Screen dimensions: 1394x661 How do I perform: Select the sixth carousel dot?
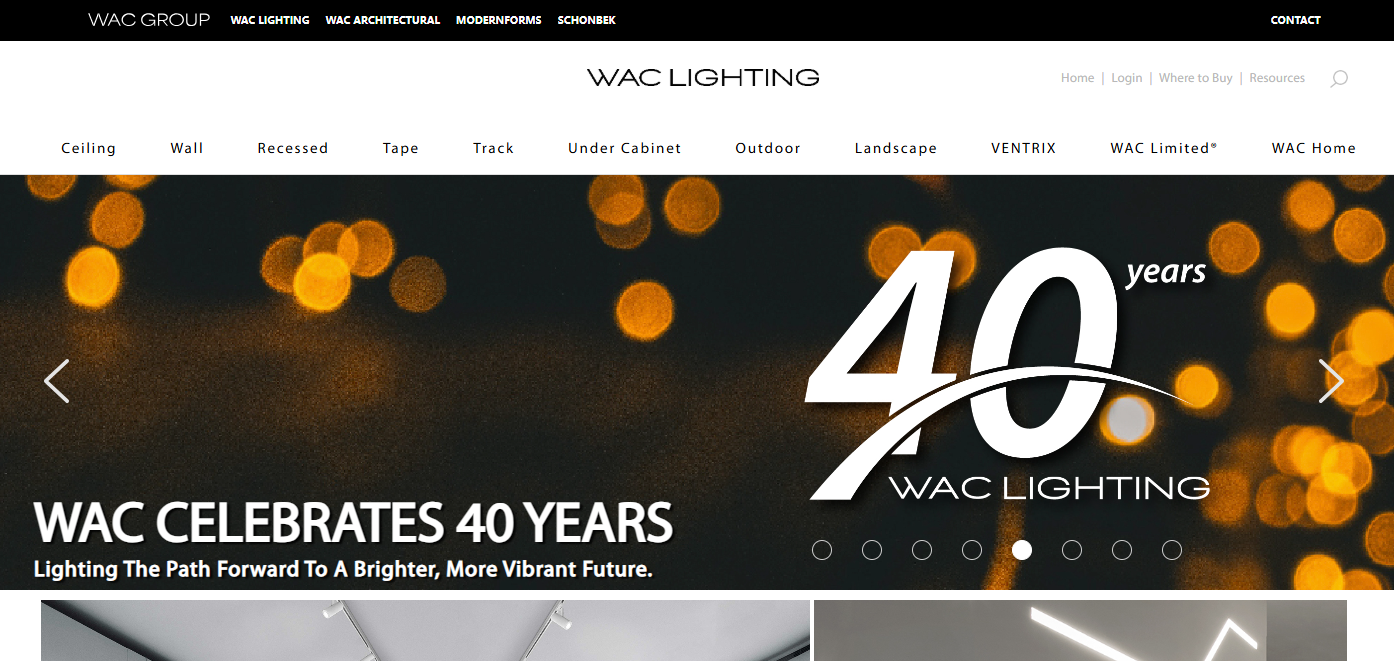1072,550
